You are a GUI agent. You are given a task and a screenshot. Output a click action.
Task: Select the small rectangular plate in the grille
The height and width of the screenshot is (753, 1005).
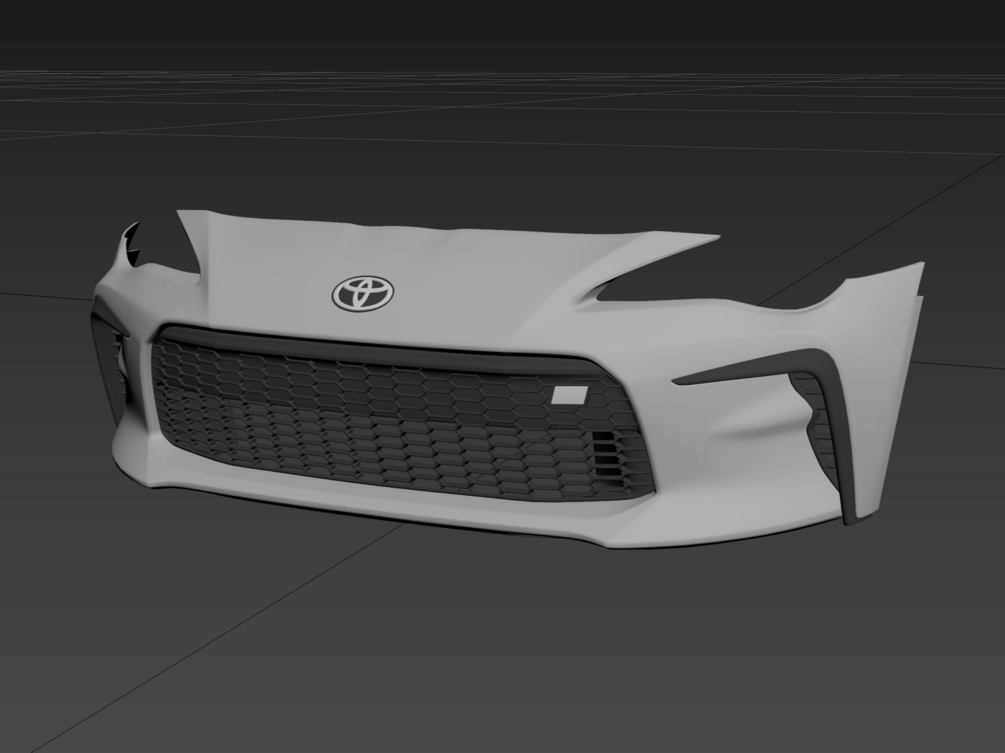click(570, 395)
